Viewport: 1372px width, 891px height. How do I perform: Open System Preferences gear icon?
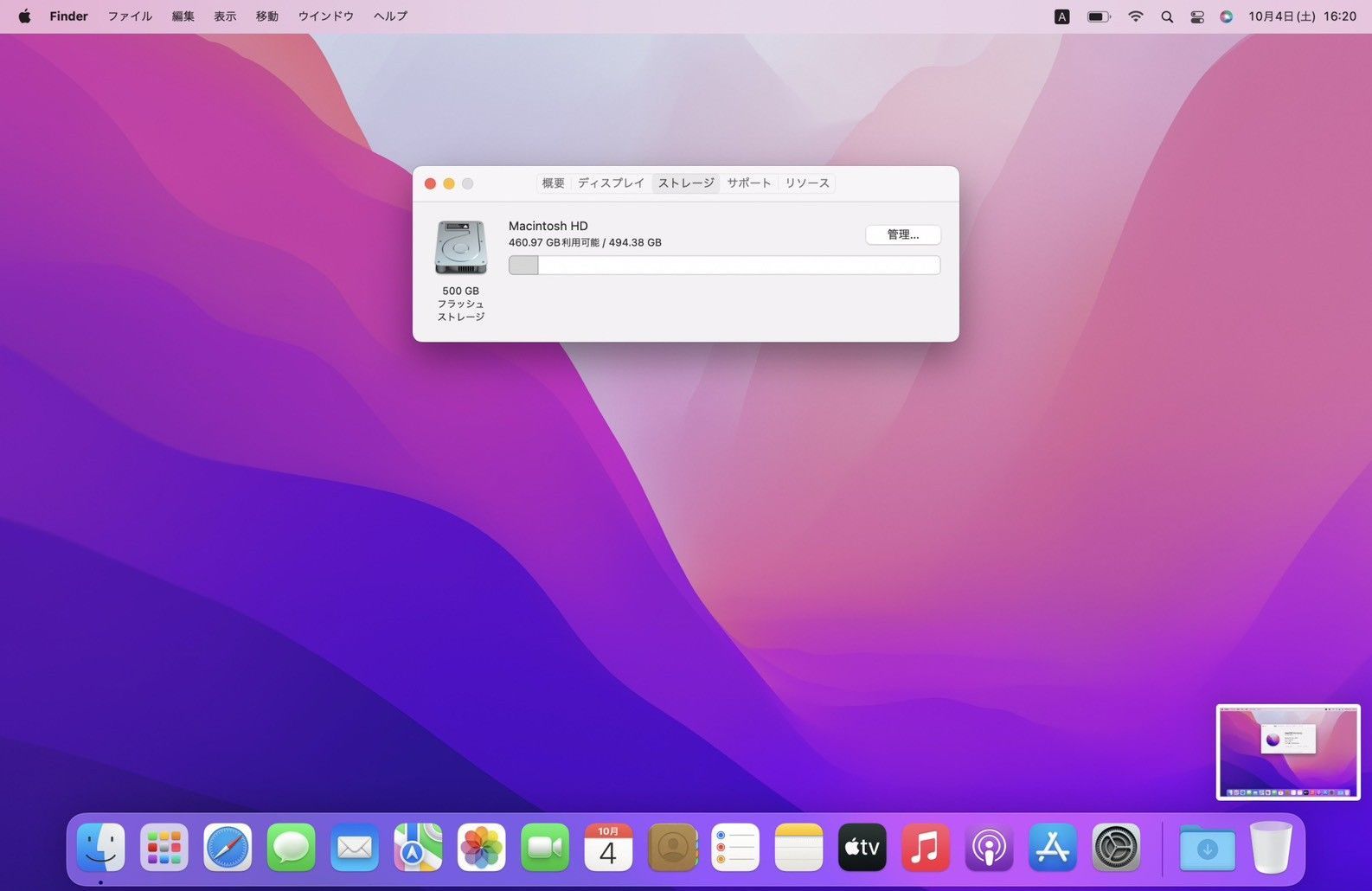click(1116, 847)
